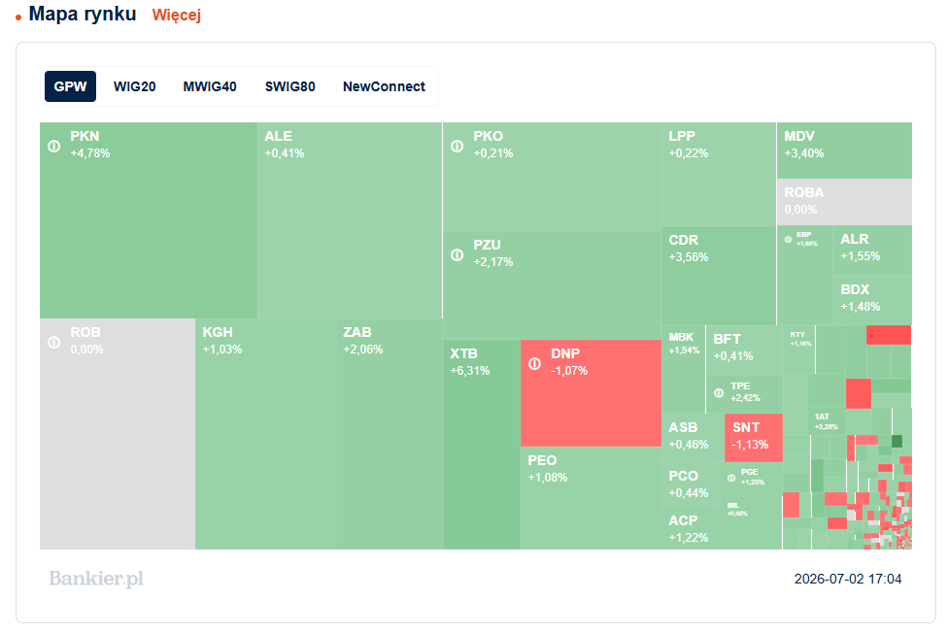Screen dimensions: 948x633
Task: Click the Bankier.pl logo
Action: click(x=96, y=578)
